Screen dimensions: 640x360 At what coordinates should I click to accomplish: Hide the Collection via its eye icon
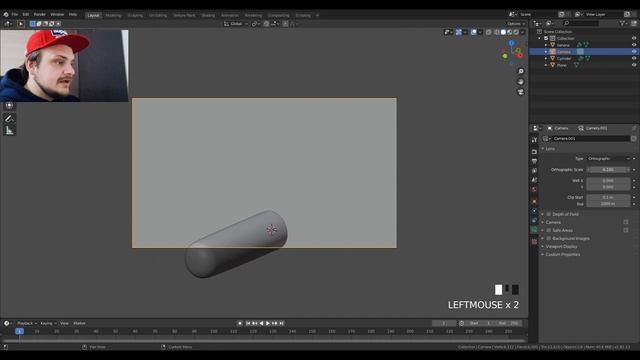[634, 38]
